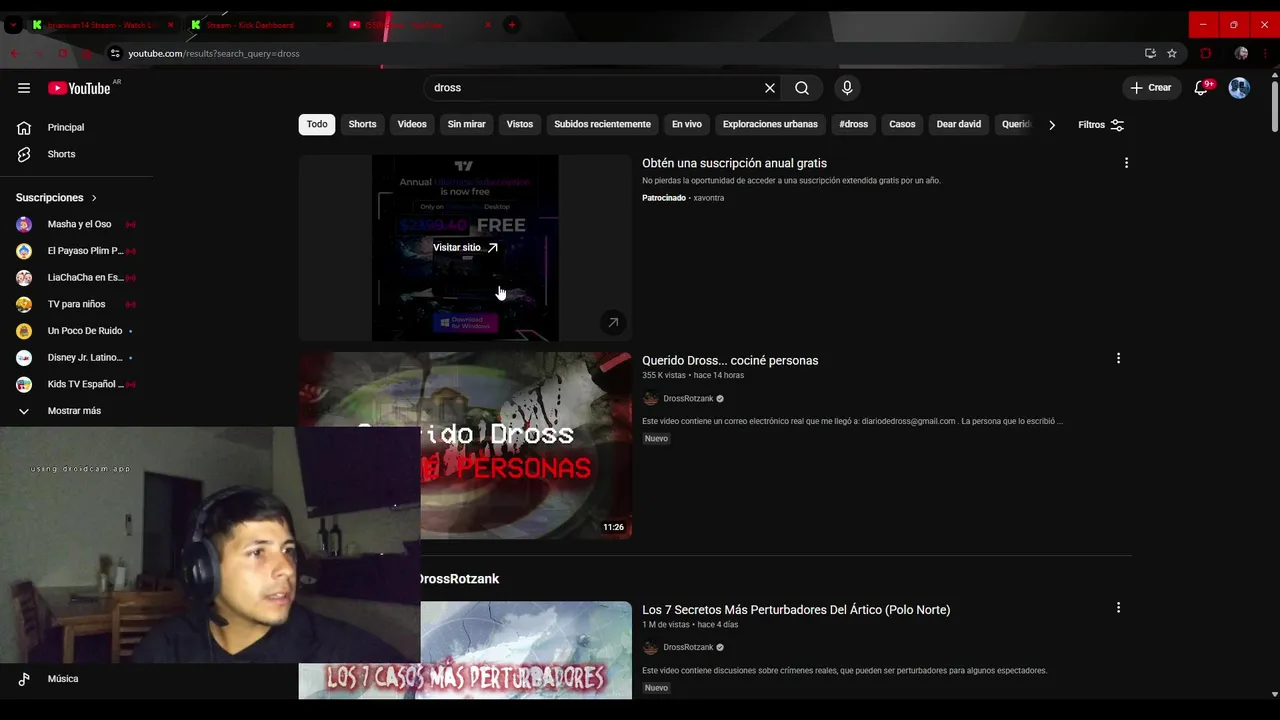Open the browser tab search dropdown
Screen dimensions: 1280x720
[x=13, y=24]
